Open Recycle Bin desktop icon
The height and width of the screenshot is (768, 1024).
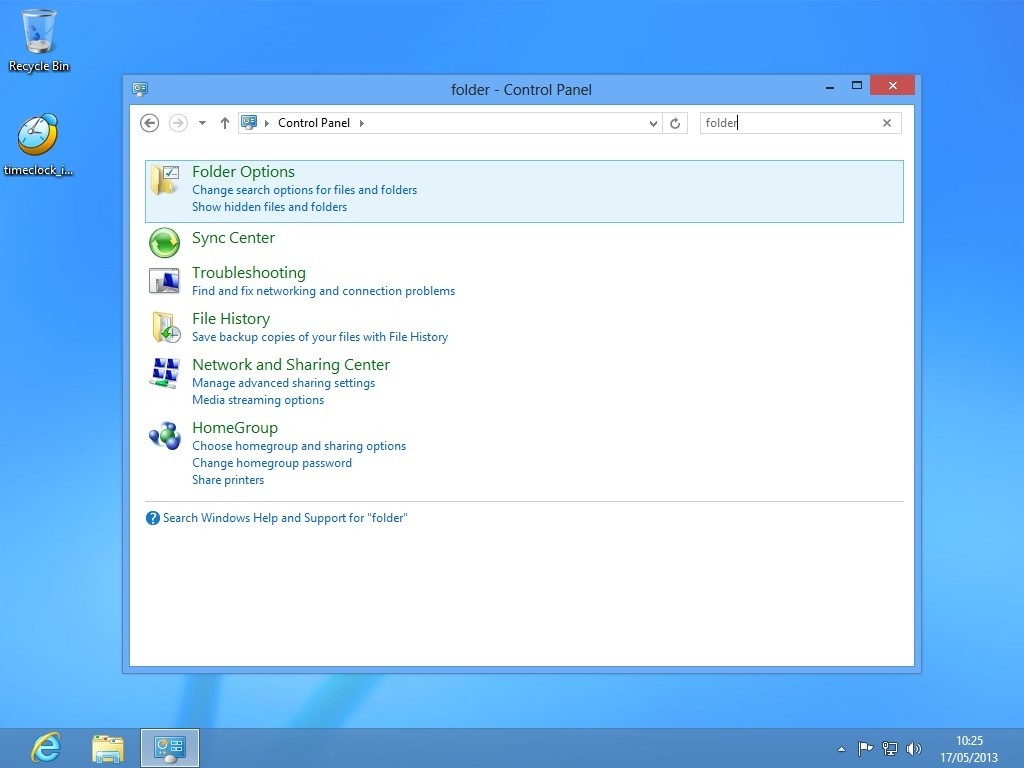(39, 40)
